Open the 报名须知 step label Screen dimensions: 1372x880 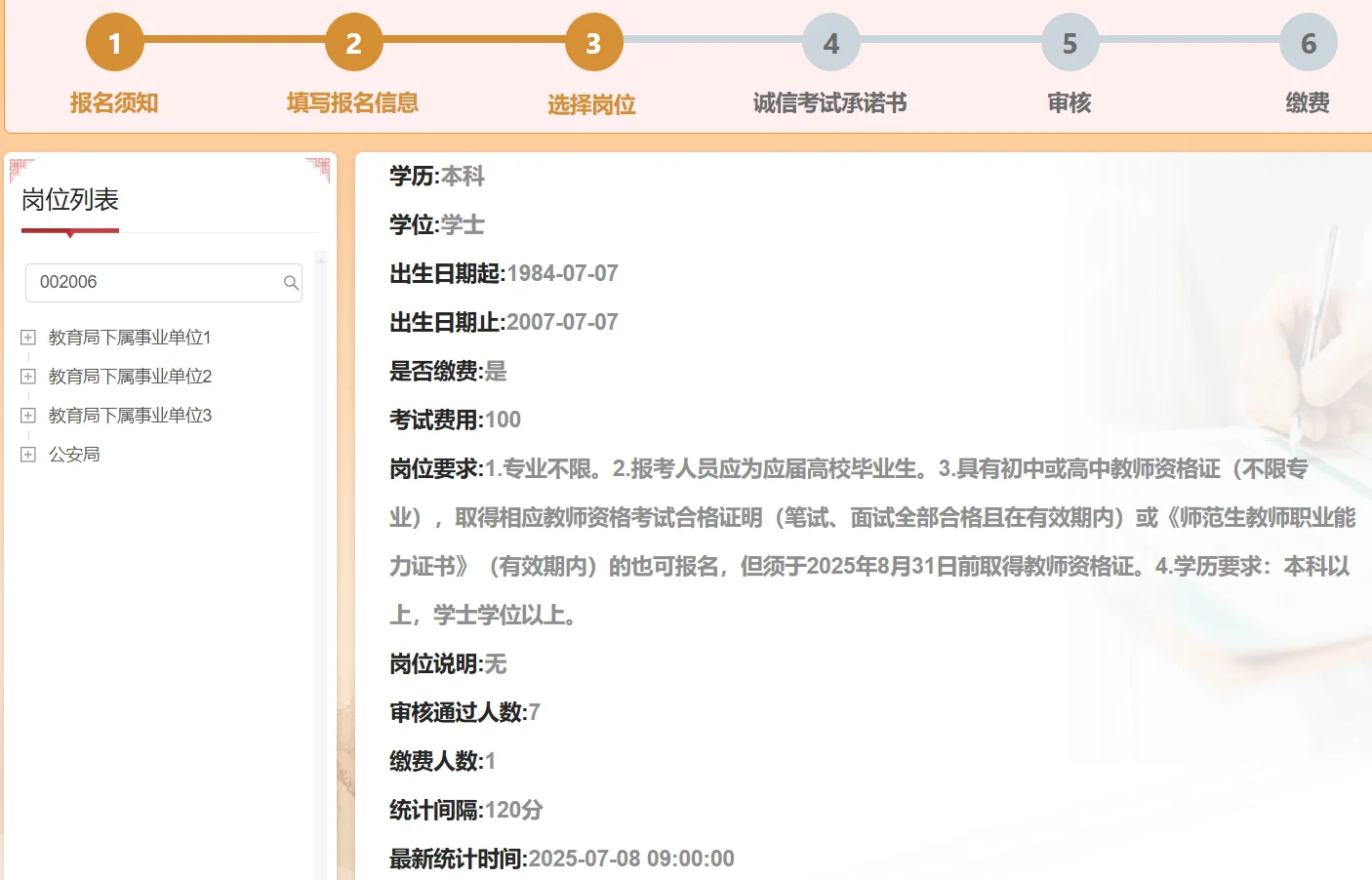114,102
